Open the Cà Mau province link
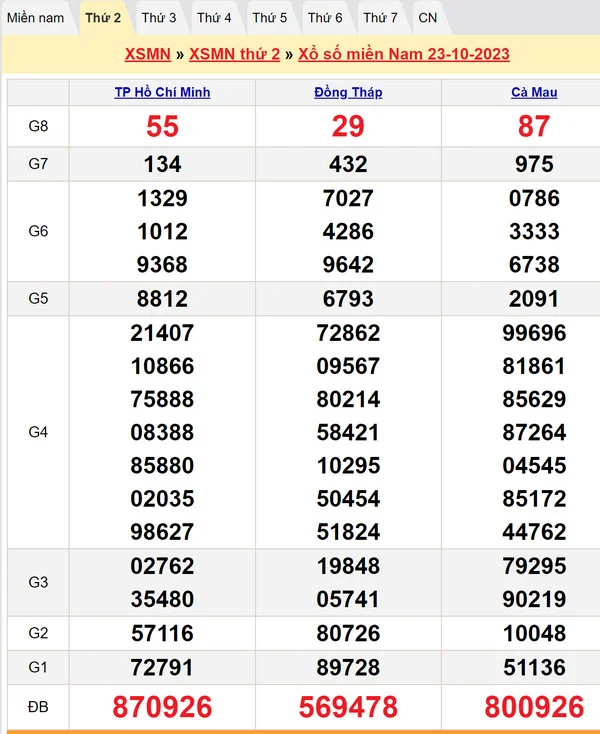This screenshot has width=600, height=734. click(534, 93)
